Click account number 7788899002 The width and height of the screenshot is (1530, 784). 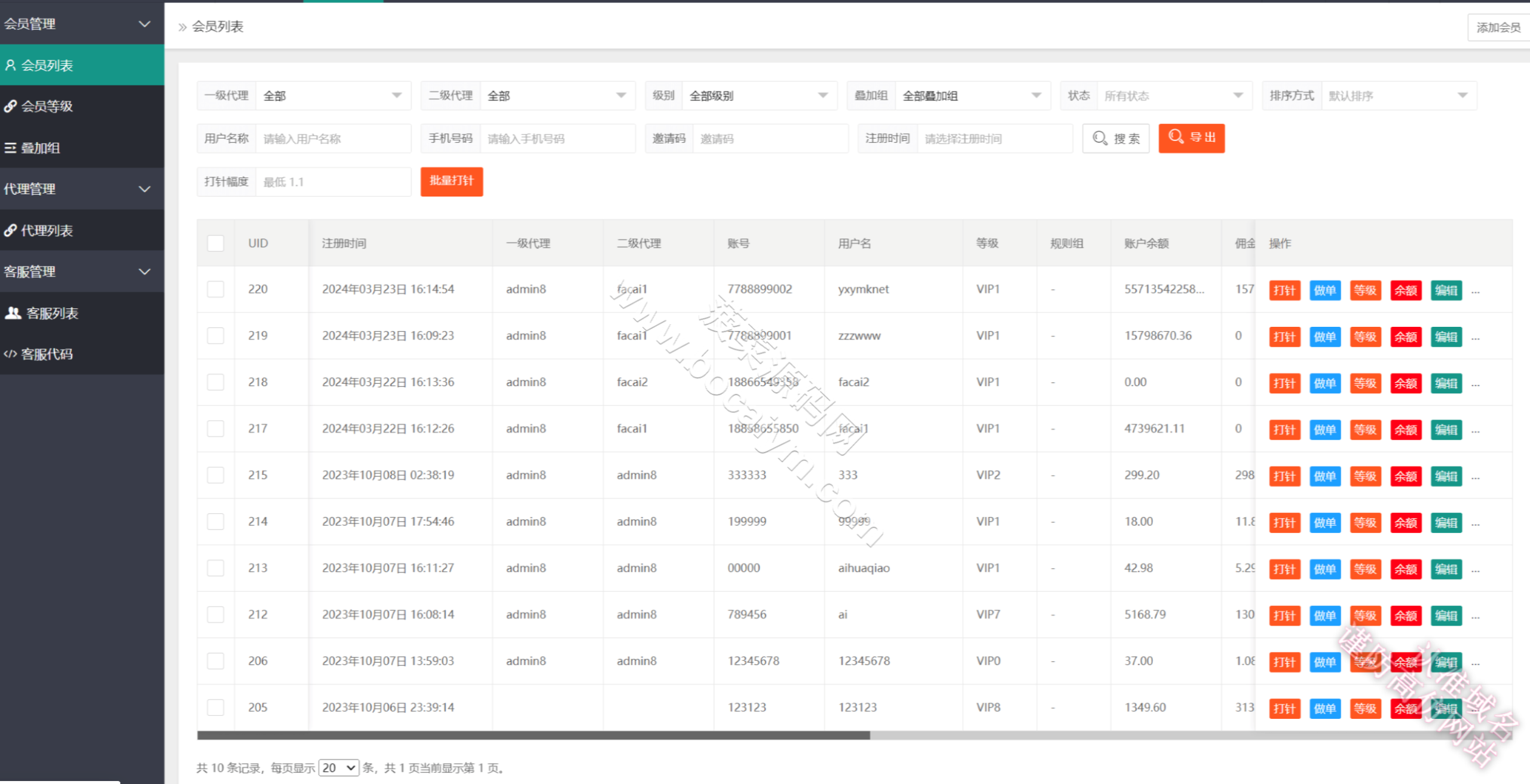coord(760,289)
